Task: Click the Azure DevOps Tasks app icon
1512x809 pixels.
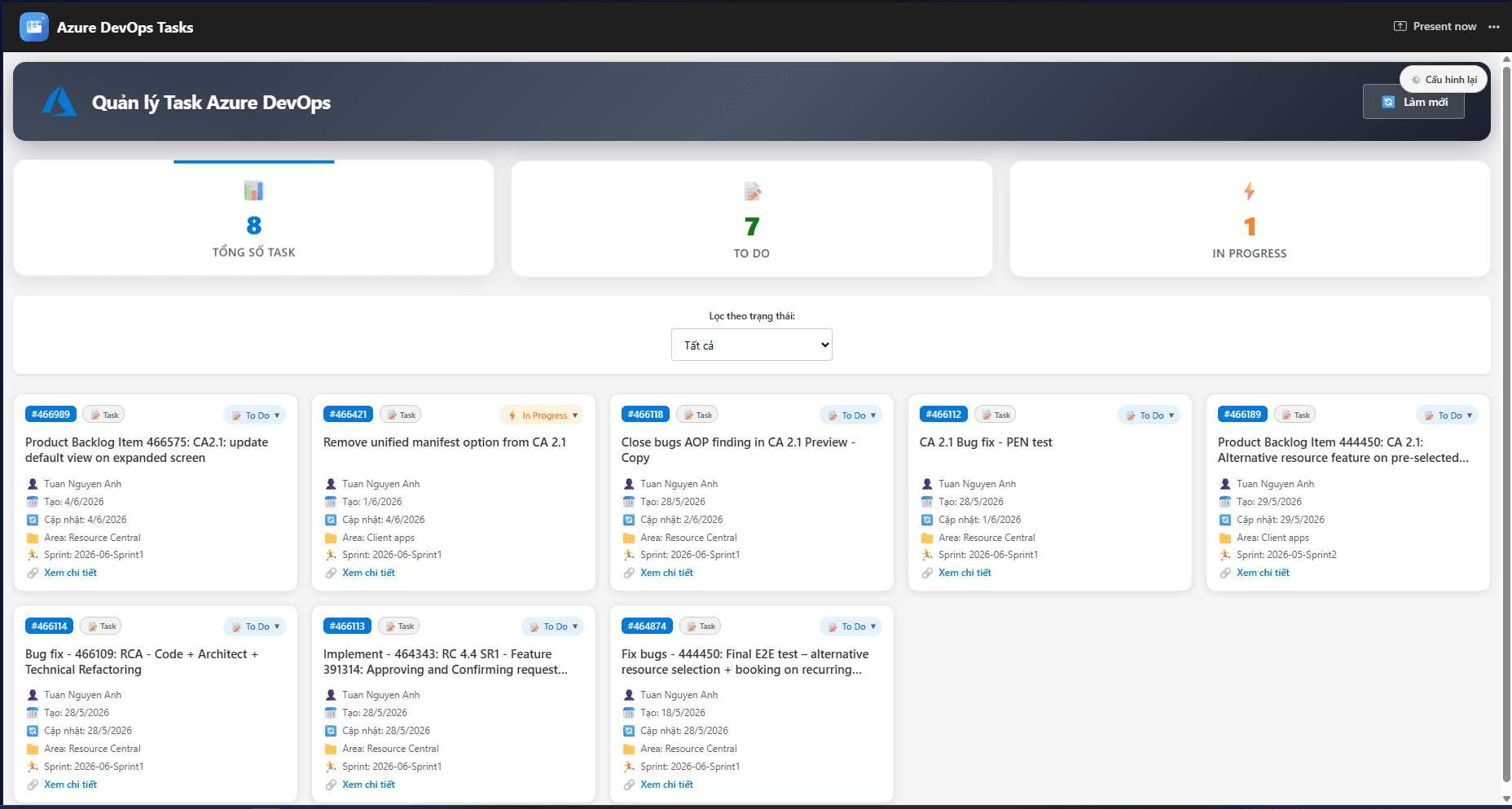Action: [x=34, y=27]
